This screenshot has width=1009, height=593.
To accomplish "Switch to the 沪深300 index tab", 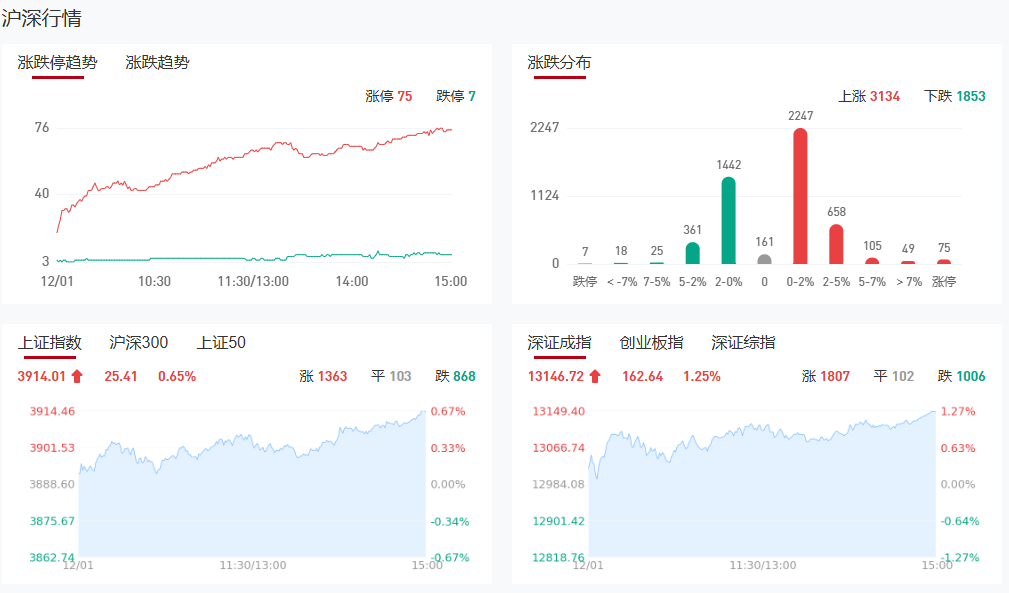I will click(x=138, y=343).
